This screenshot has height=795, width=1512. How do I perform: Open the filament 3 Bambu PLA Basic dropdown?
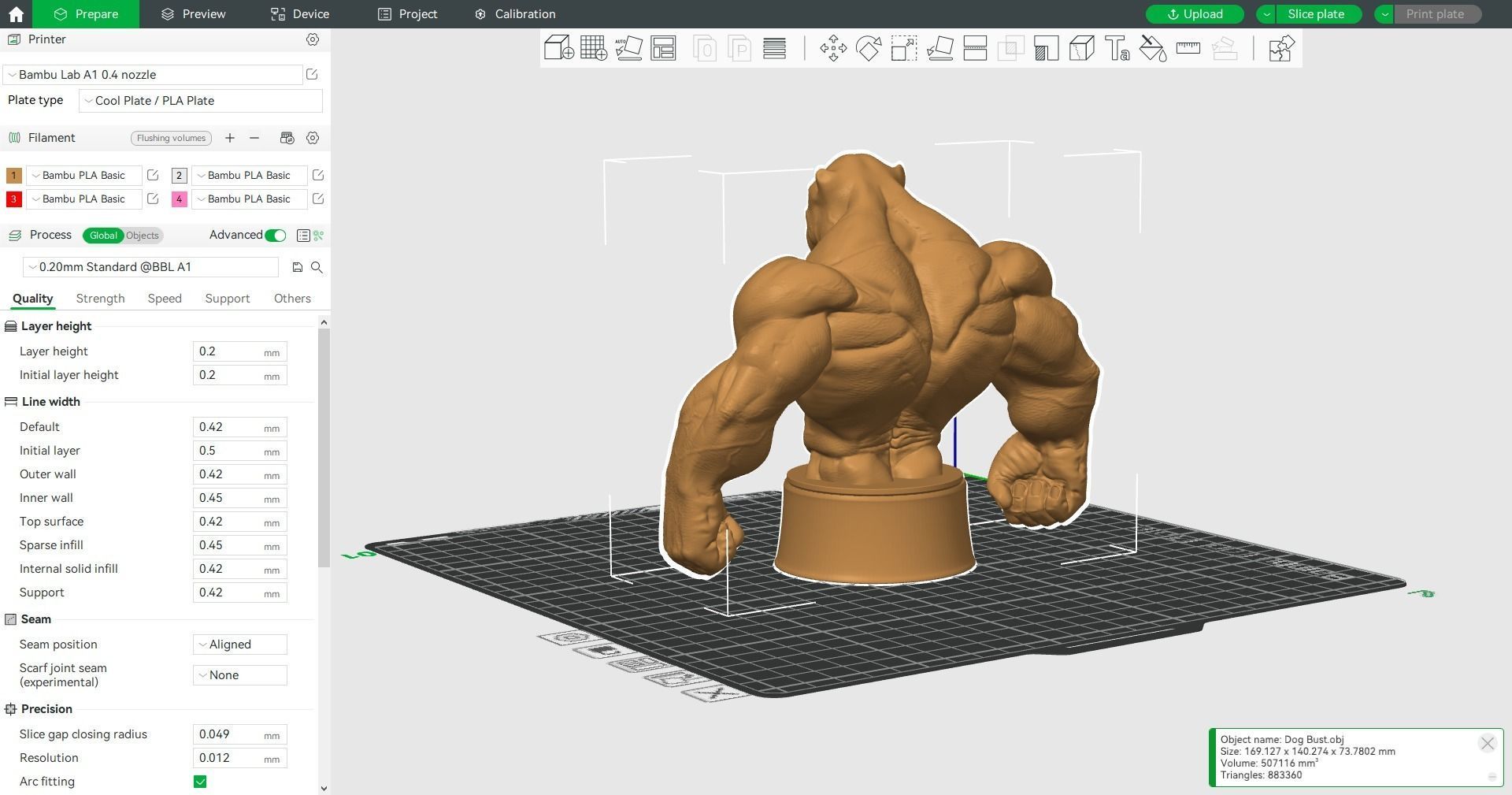point(84,199)
